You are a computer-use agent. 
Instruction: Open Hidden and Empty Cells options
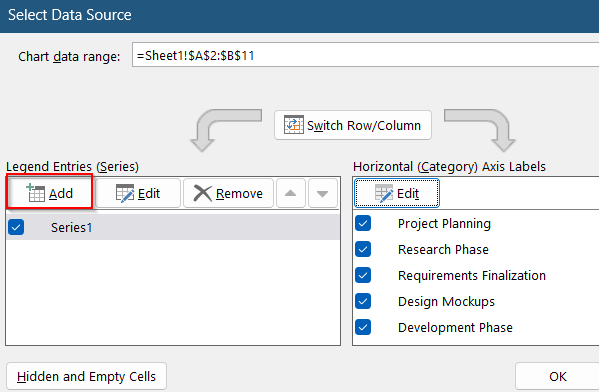coord(86,376)
